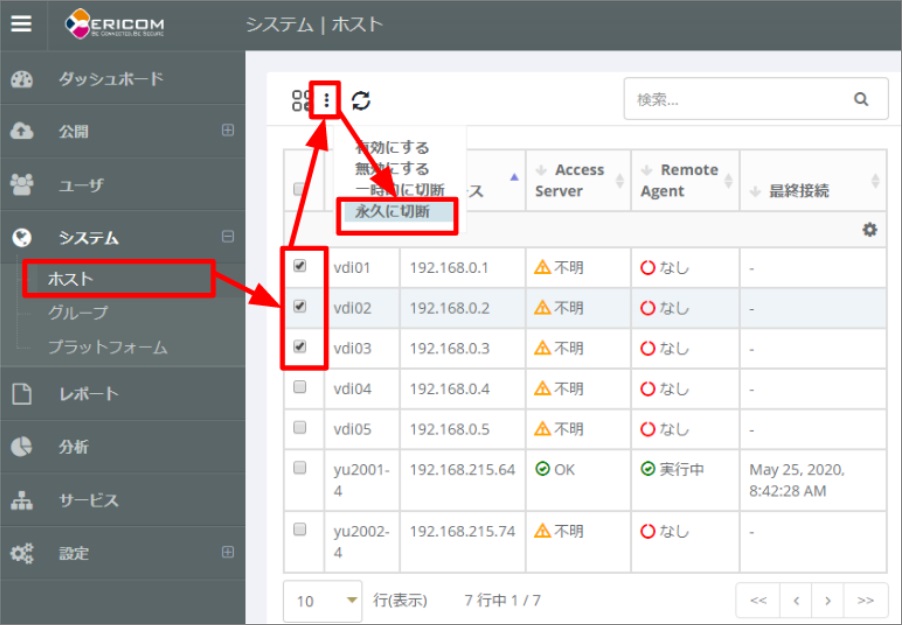Open the レポート section in sidebar
This screenshot has width=902, height=625.
click(89, 394)
